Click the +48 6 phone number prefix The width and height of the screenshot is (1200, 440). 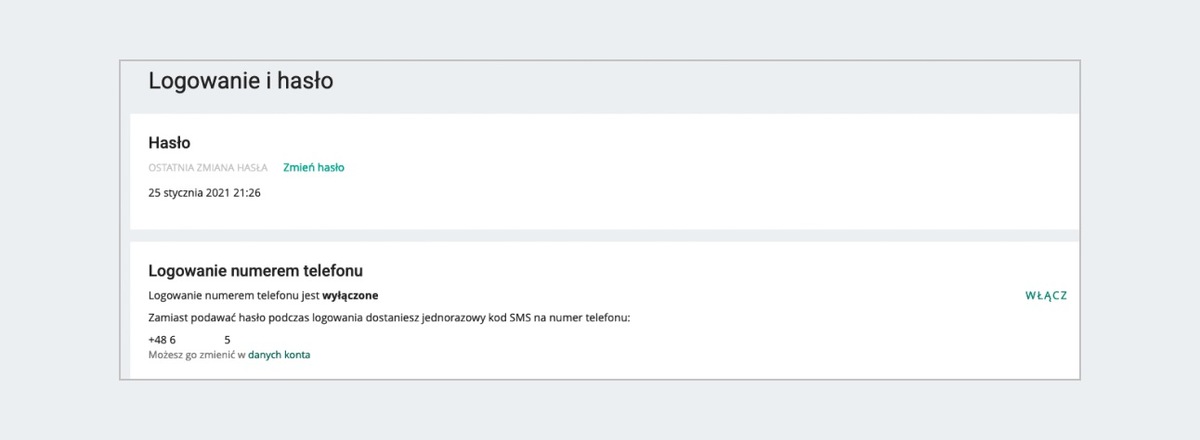point(162,340)
